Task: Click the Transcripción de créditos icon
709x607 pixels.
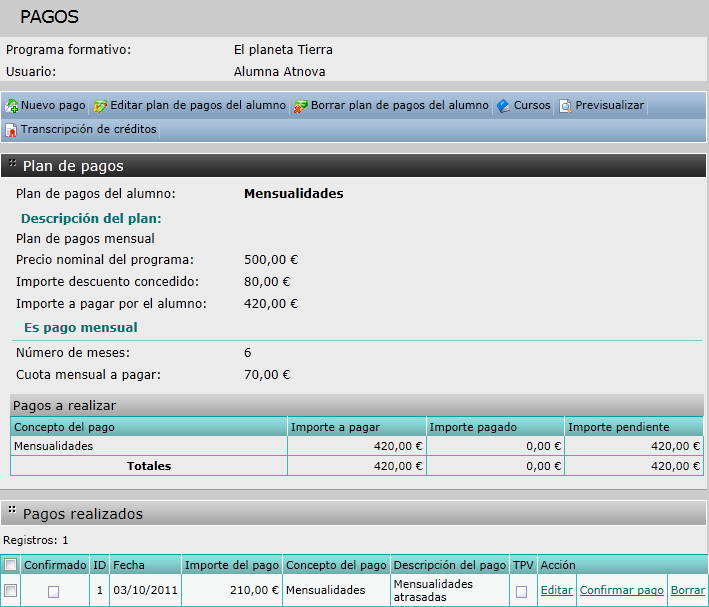Action: [11, 130]
